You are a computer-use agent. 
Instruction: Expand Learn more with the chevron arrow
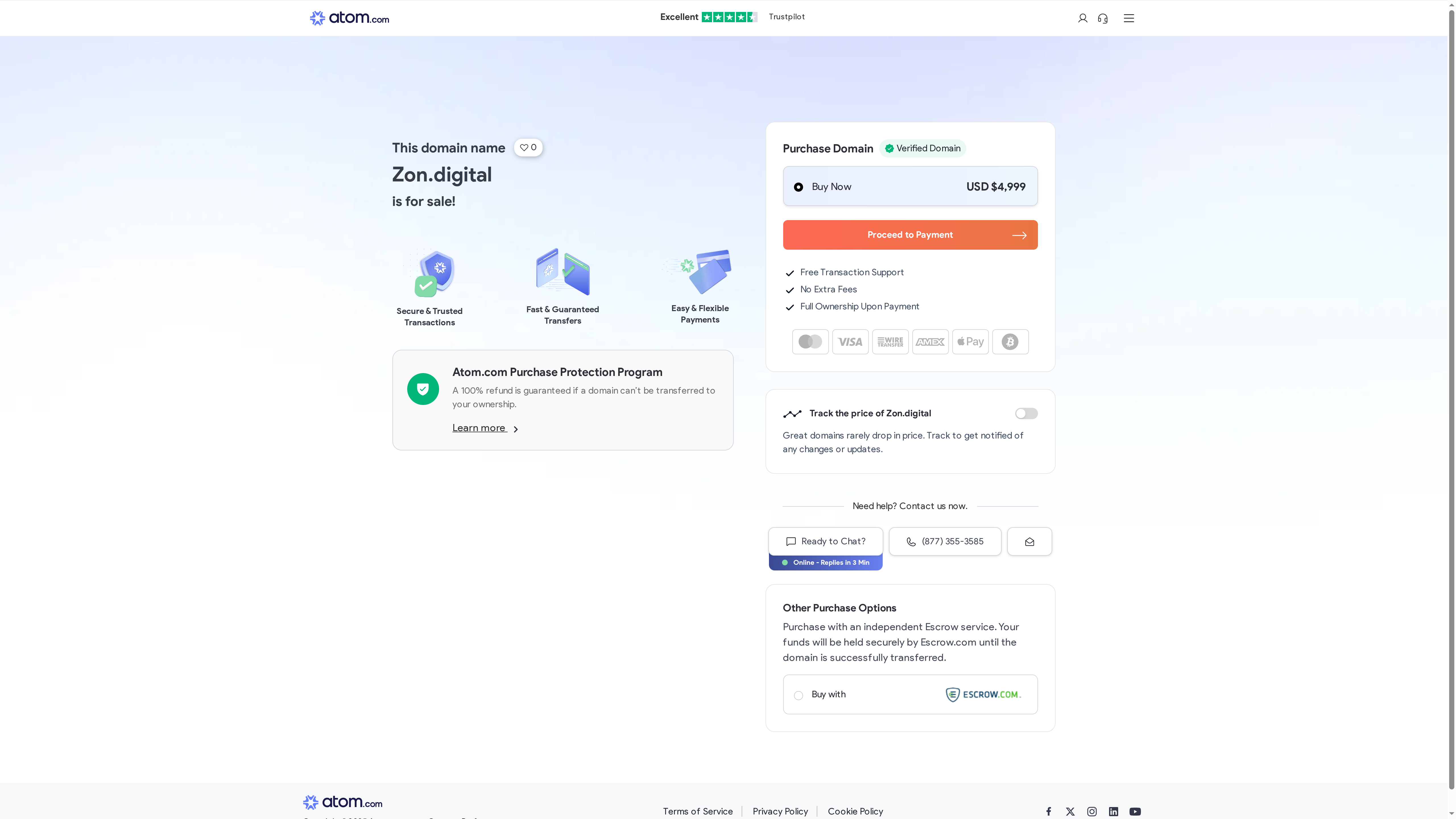click(516, 429)
